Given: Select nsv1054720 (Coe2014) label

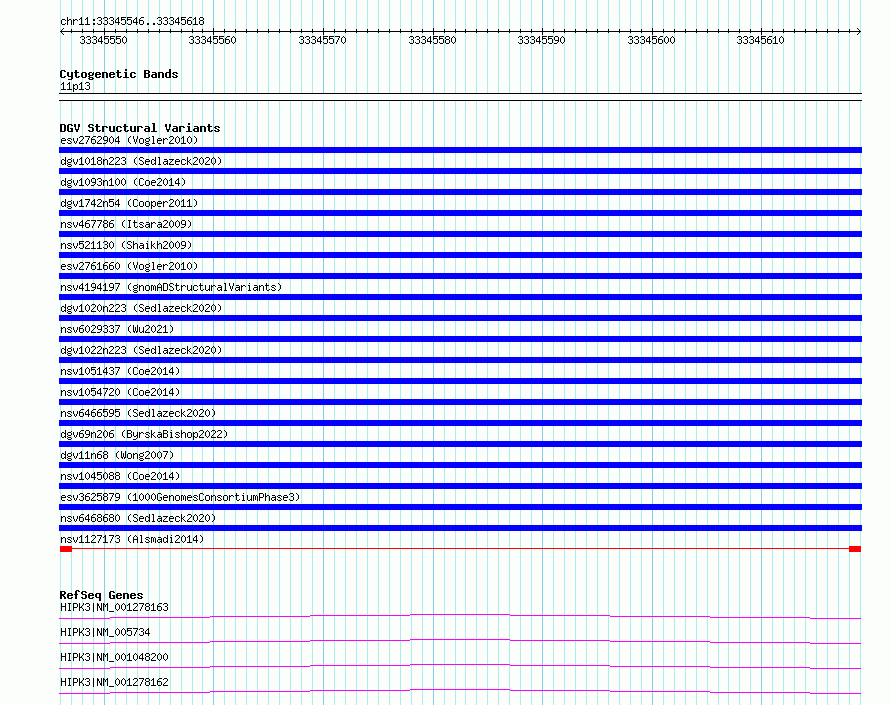Looking at the screenshot, I should 120,392.
